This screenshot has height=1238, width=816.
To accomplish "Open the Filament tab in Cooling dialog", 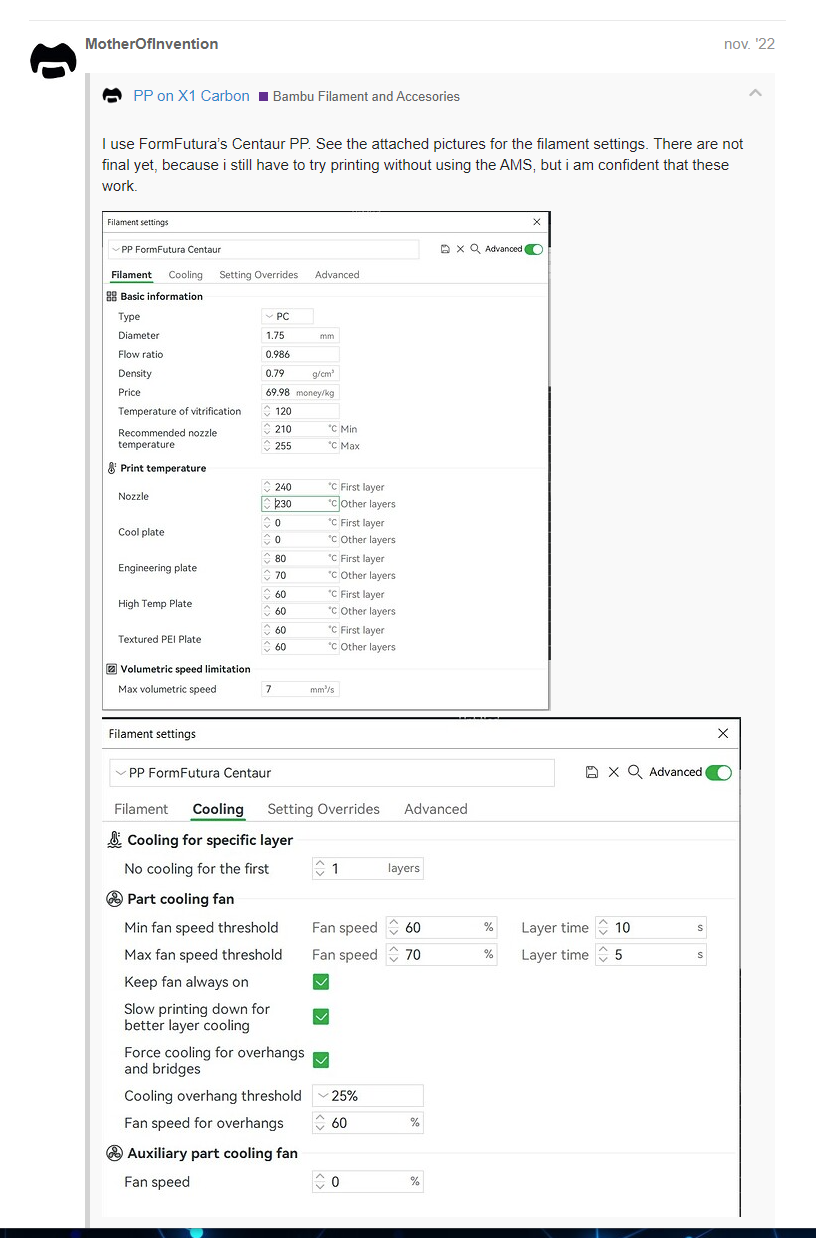I will pyautogui.click(x=141, y=809).
